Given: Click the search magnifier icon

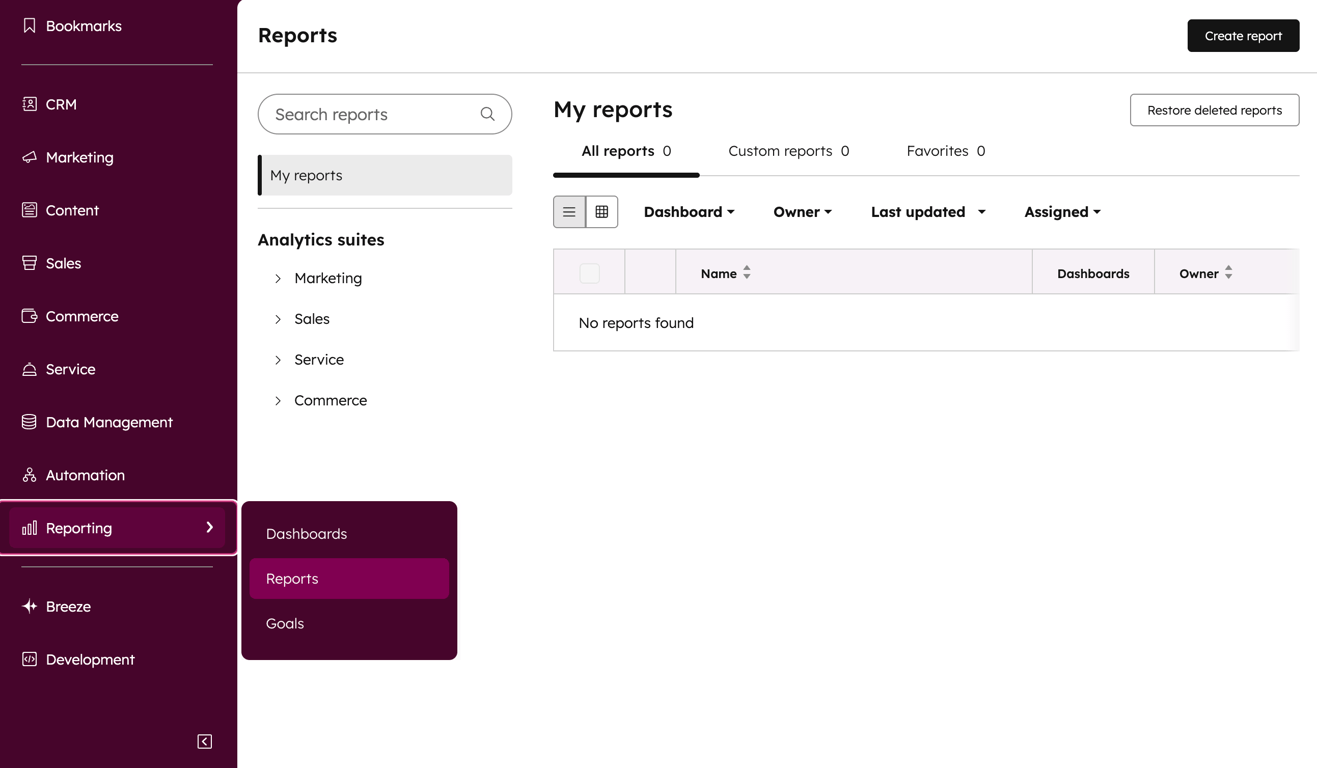Looking at the screenshot, I should pos(487,114).
